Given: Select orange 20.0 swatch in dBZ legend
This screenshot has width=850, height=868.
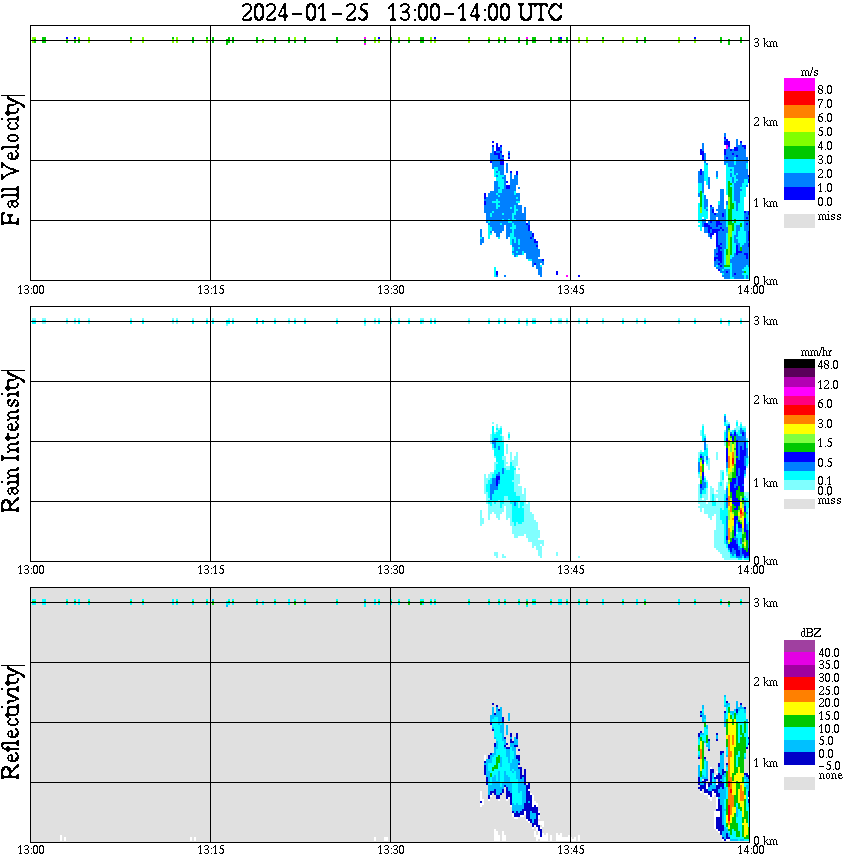Looking at the screenshot, I should [799, 696].
